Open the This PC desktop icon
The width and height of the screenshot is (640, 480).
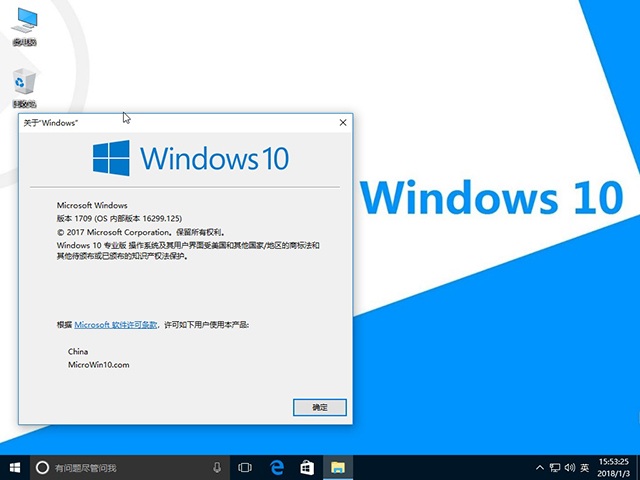pos(24,27)
